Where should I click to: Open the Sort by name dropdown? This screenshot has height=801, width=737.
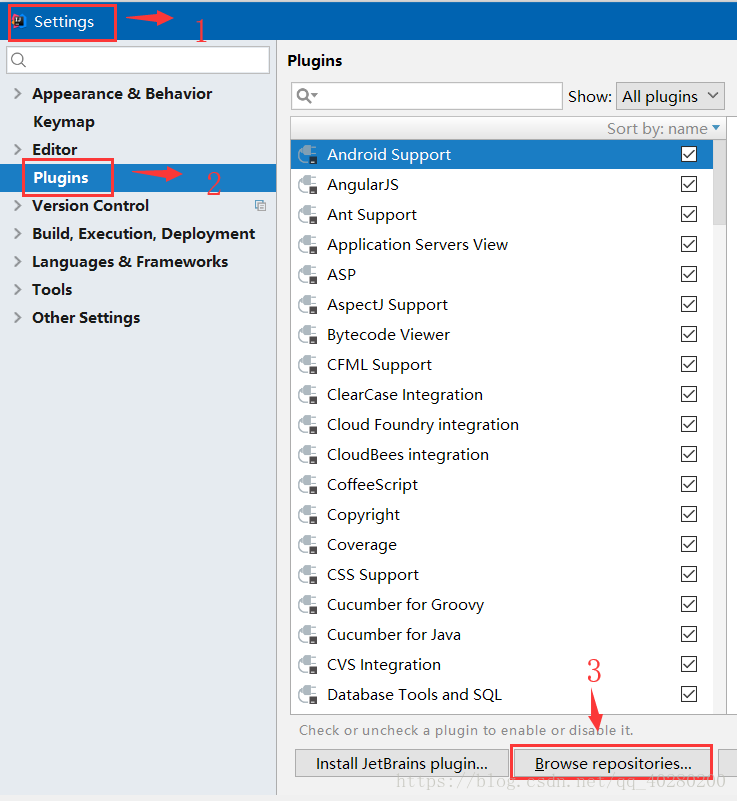[x=663, y=128]
